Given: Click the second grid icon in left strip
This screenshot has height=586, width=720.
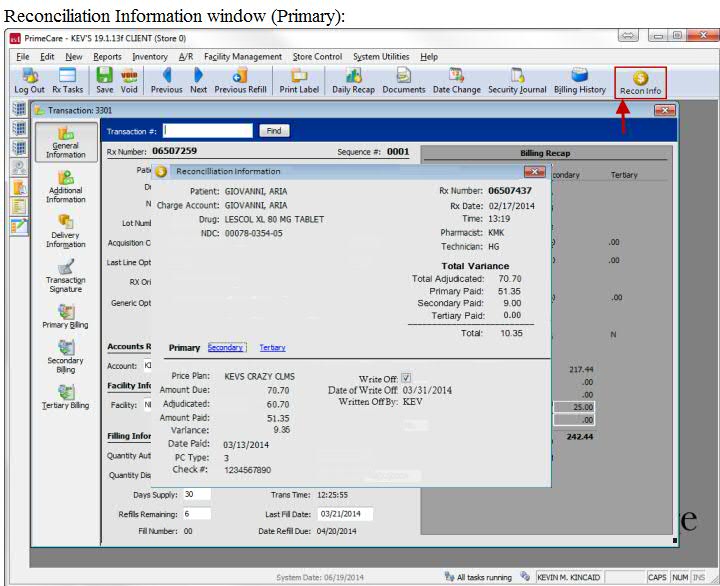Looking at the screenshot, I should tap(19, 129).
